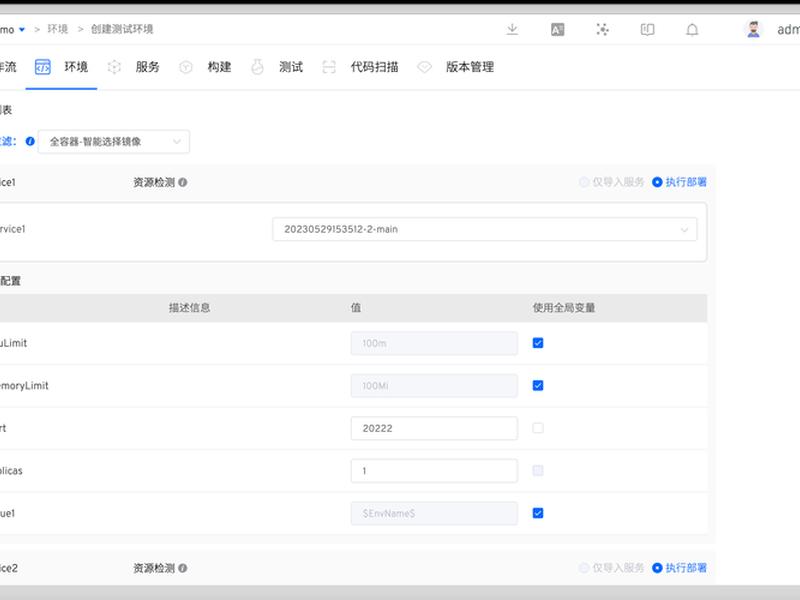Viewport: 800px width, 600px height.
Task: Open notifications bell icon
Action: pyautogui.click(x=692, y=30)
